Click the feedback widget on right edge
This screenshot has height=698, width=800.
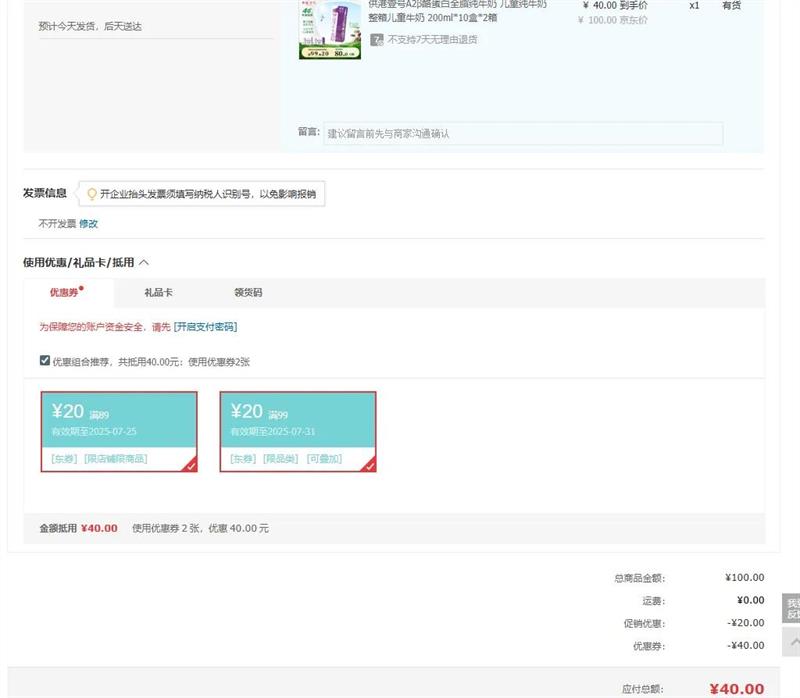[x=792, y=608]
